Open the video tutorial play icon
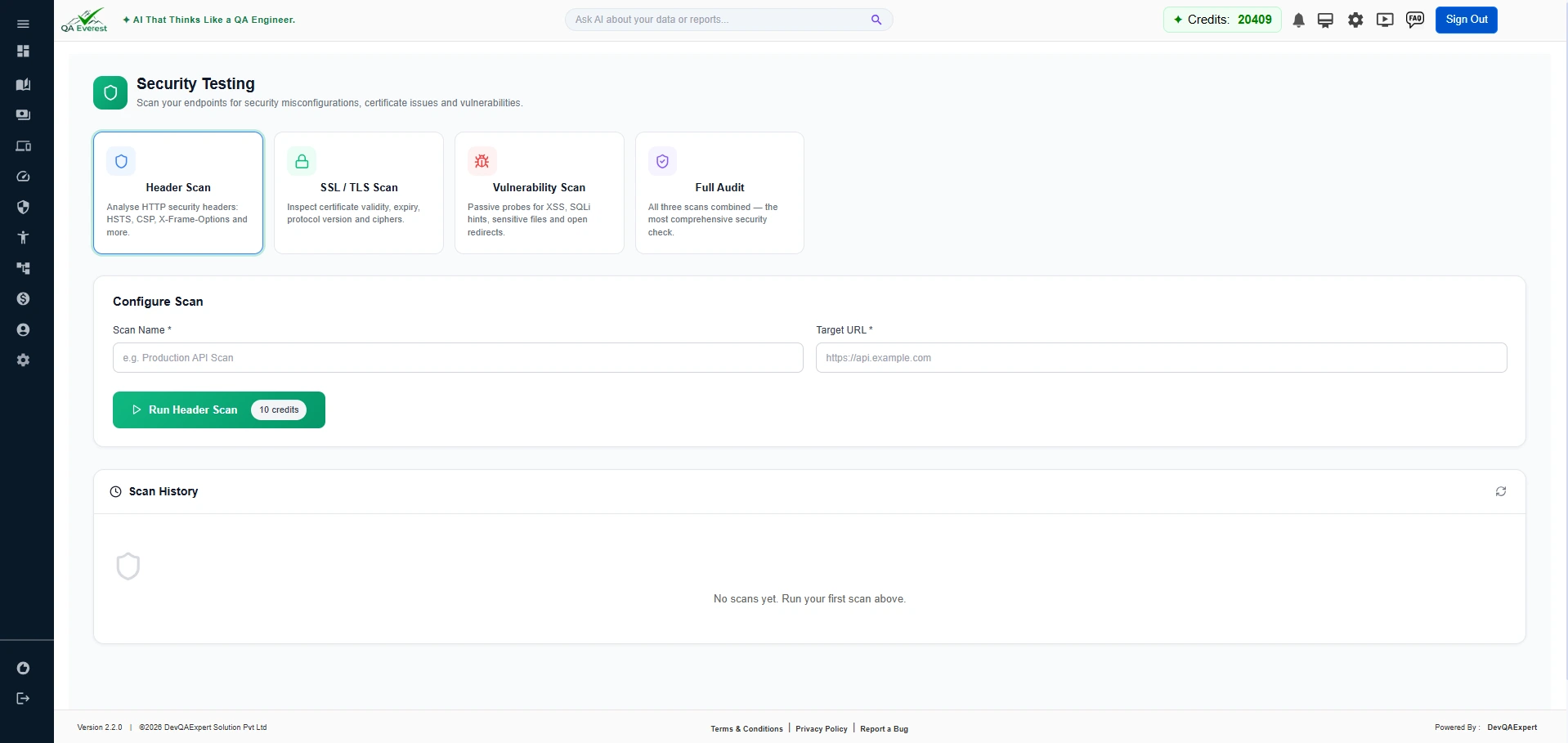This screenshot has width=1568, height=743. tap(1385, 20)
